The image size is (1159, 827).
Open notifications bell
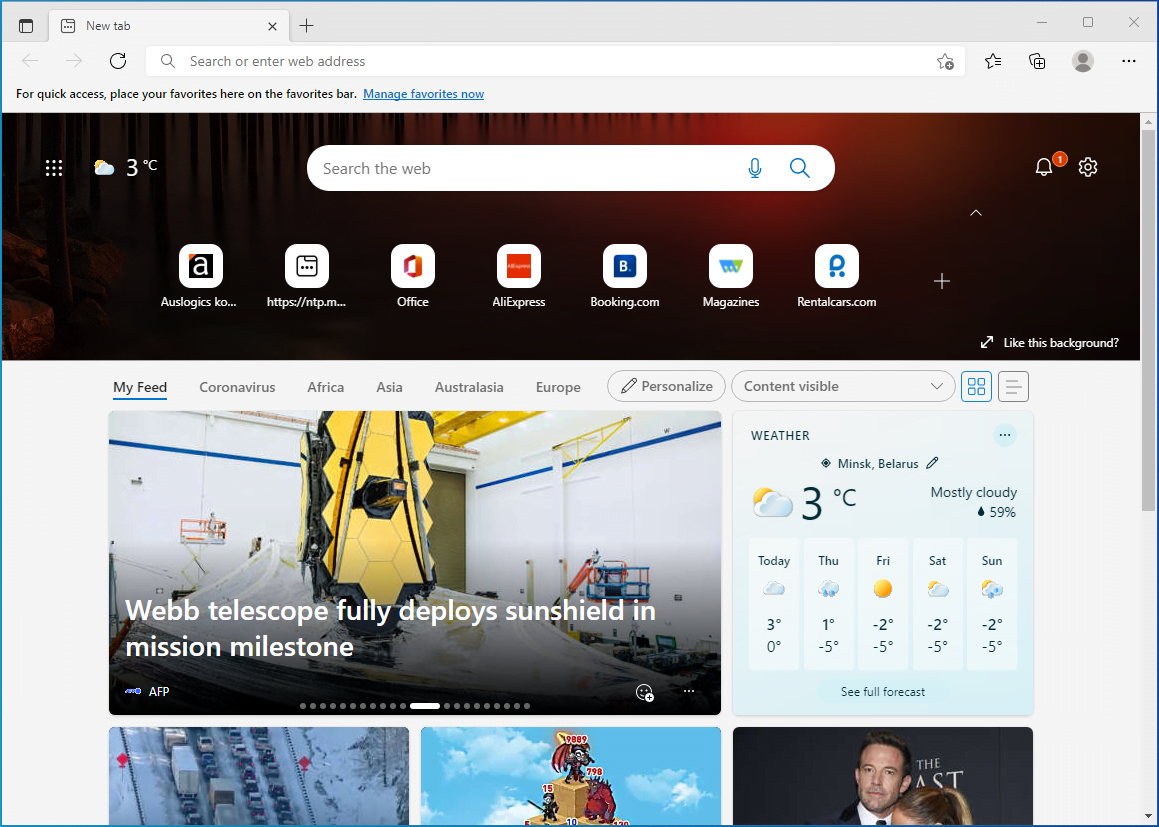tap(1044, 167)
